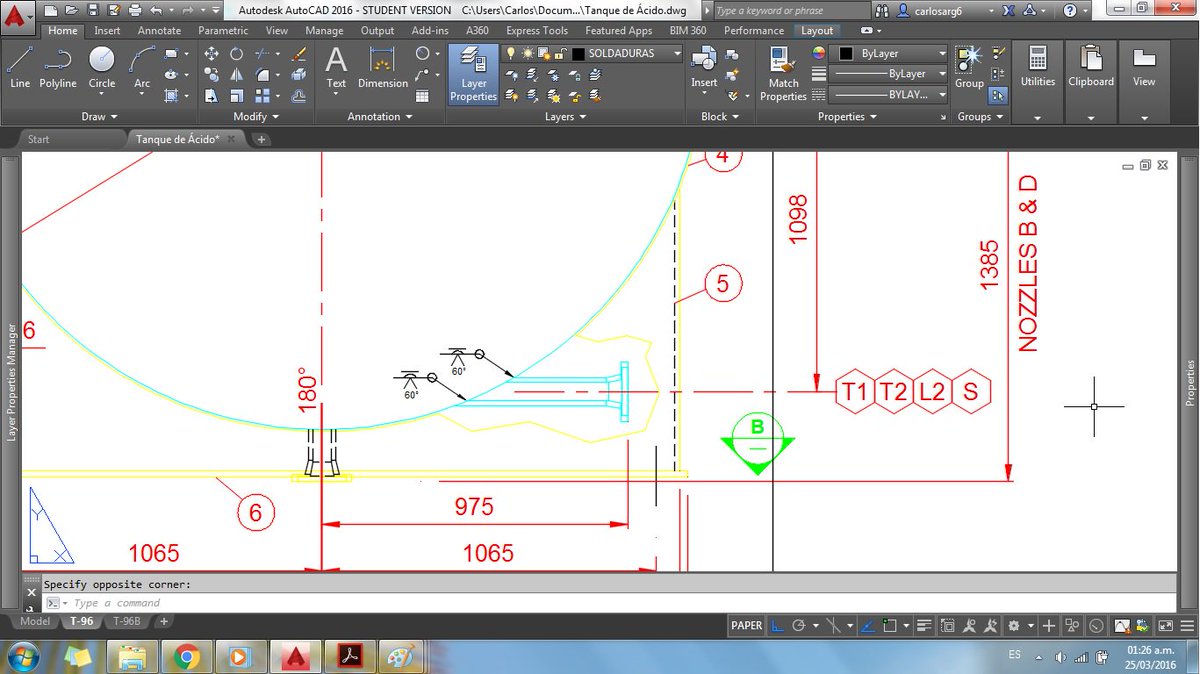Pick the Arc drawing tool

(142, 68)
